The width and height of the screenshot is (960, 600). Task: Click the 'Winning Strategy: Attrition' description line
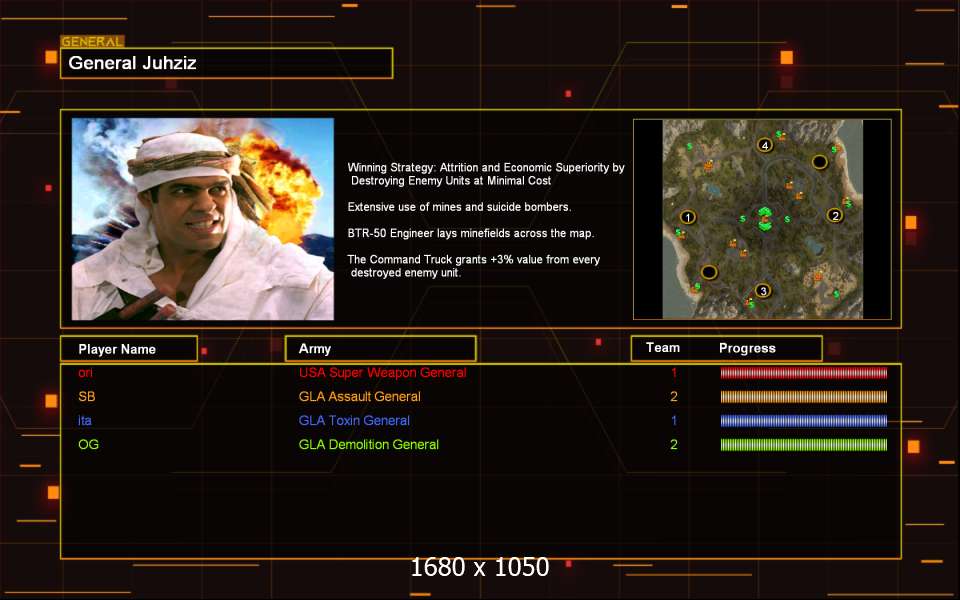click(486, 174)
